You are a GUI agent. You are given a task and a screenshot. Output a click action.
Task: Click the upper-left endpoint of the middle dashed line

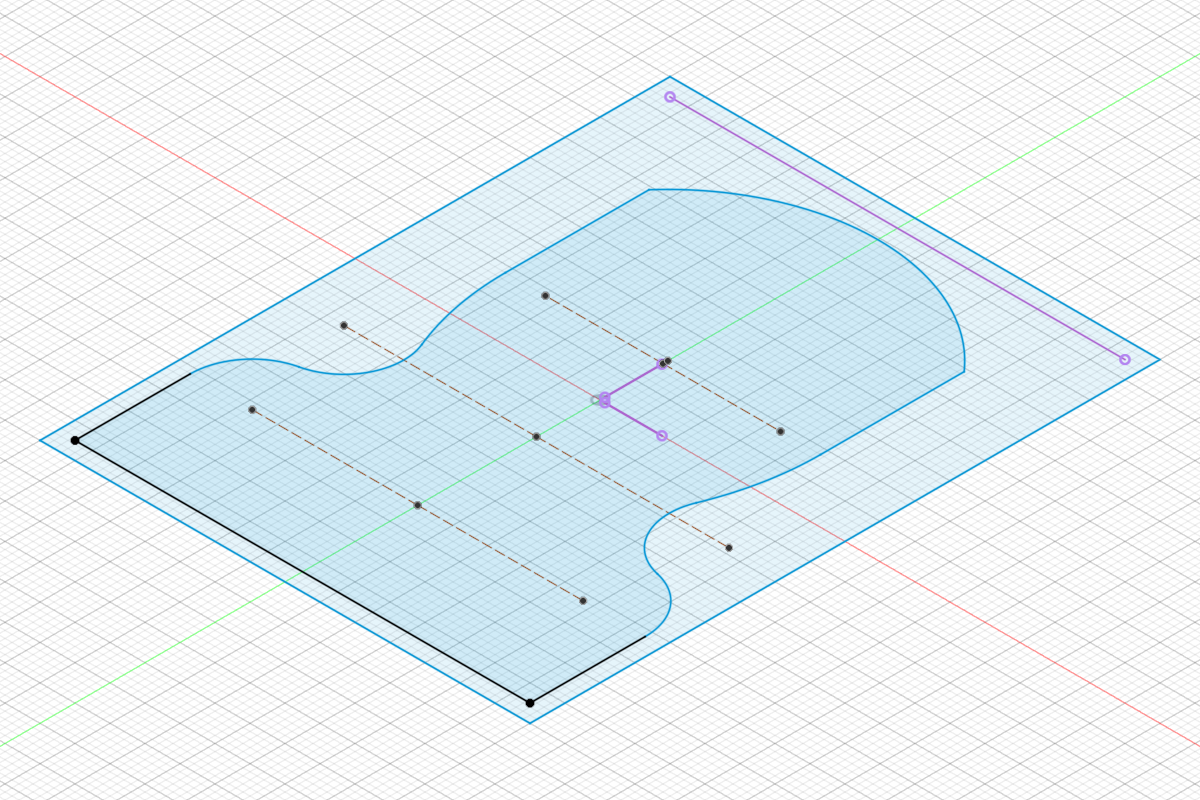point(343,325)
